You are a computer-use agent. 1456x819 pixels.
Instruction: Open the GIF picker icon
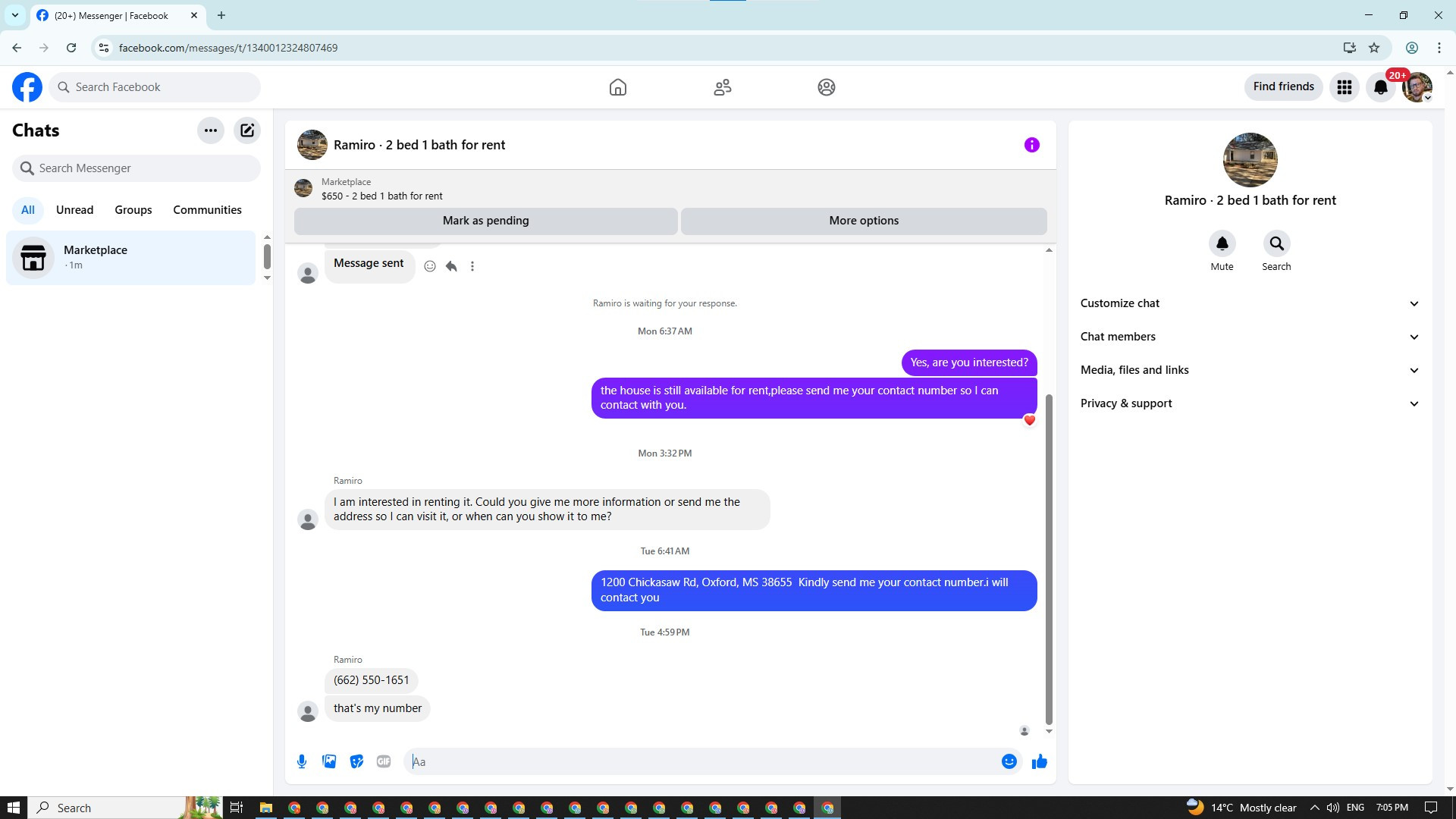(x=384, y=761)
